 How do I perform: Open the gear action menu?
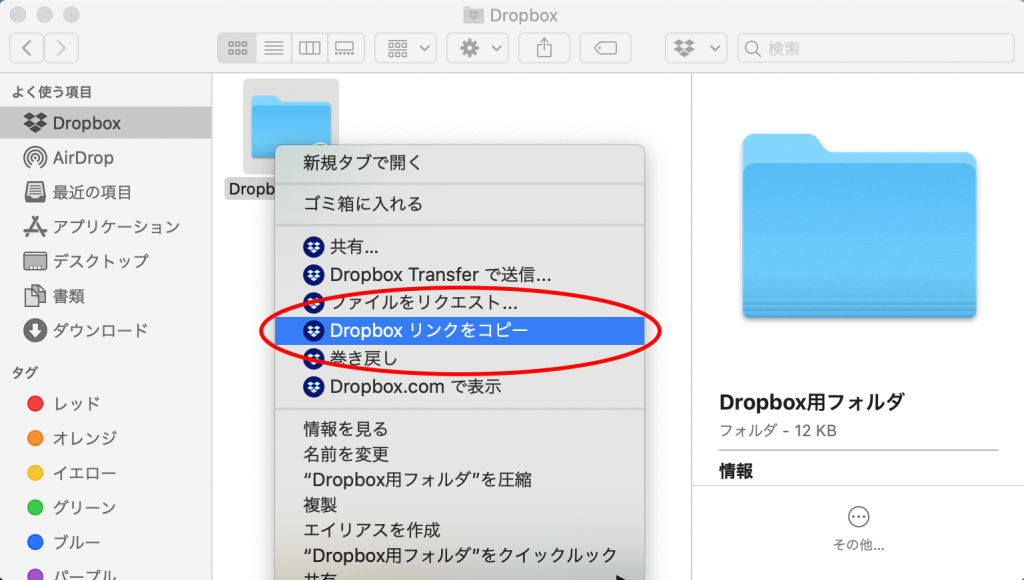(477, 48)
